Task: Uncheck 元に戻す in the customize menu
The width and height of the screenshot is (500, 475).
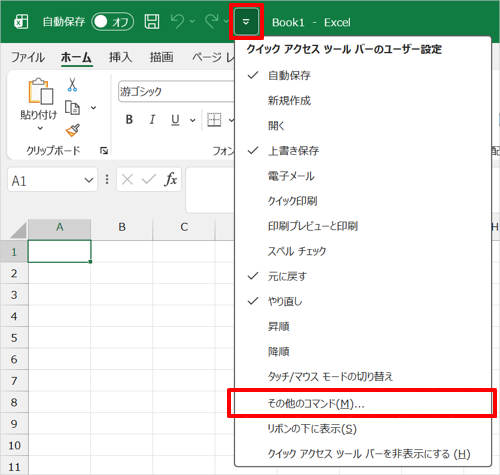Action: pos(363,276)
